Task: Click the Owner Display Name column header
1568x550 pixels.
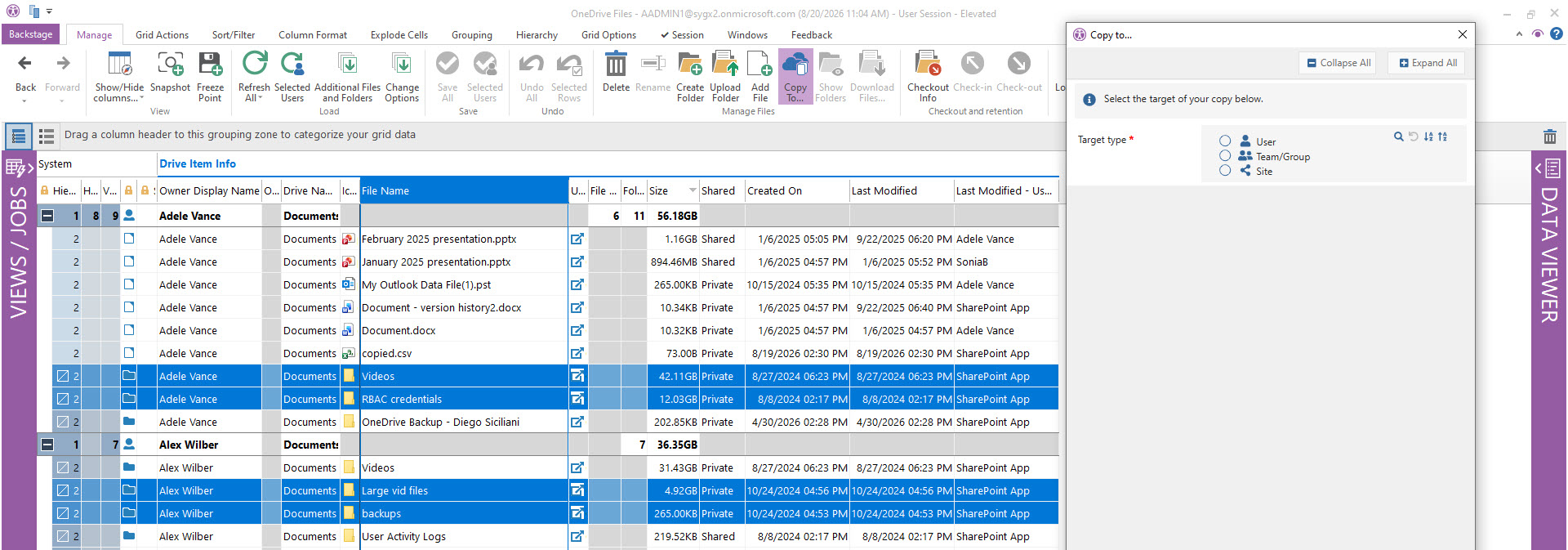Action: point(209,190)
